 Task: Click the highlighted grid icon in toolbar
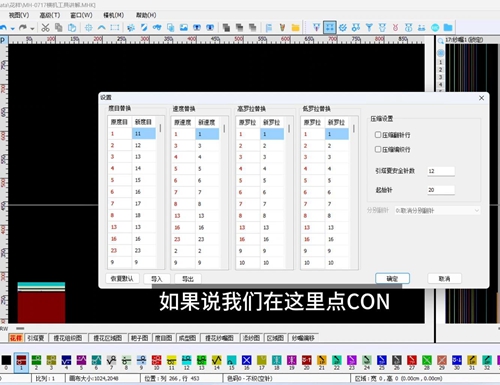(x=330, y=27)
